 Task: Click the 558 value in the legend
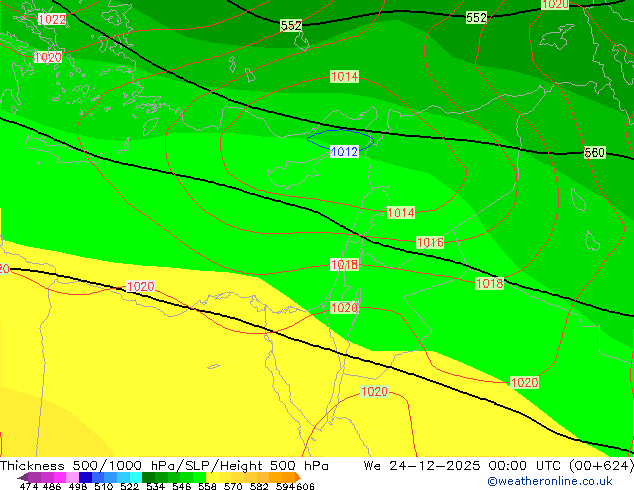click(207, 486)
